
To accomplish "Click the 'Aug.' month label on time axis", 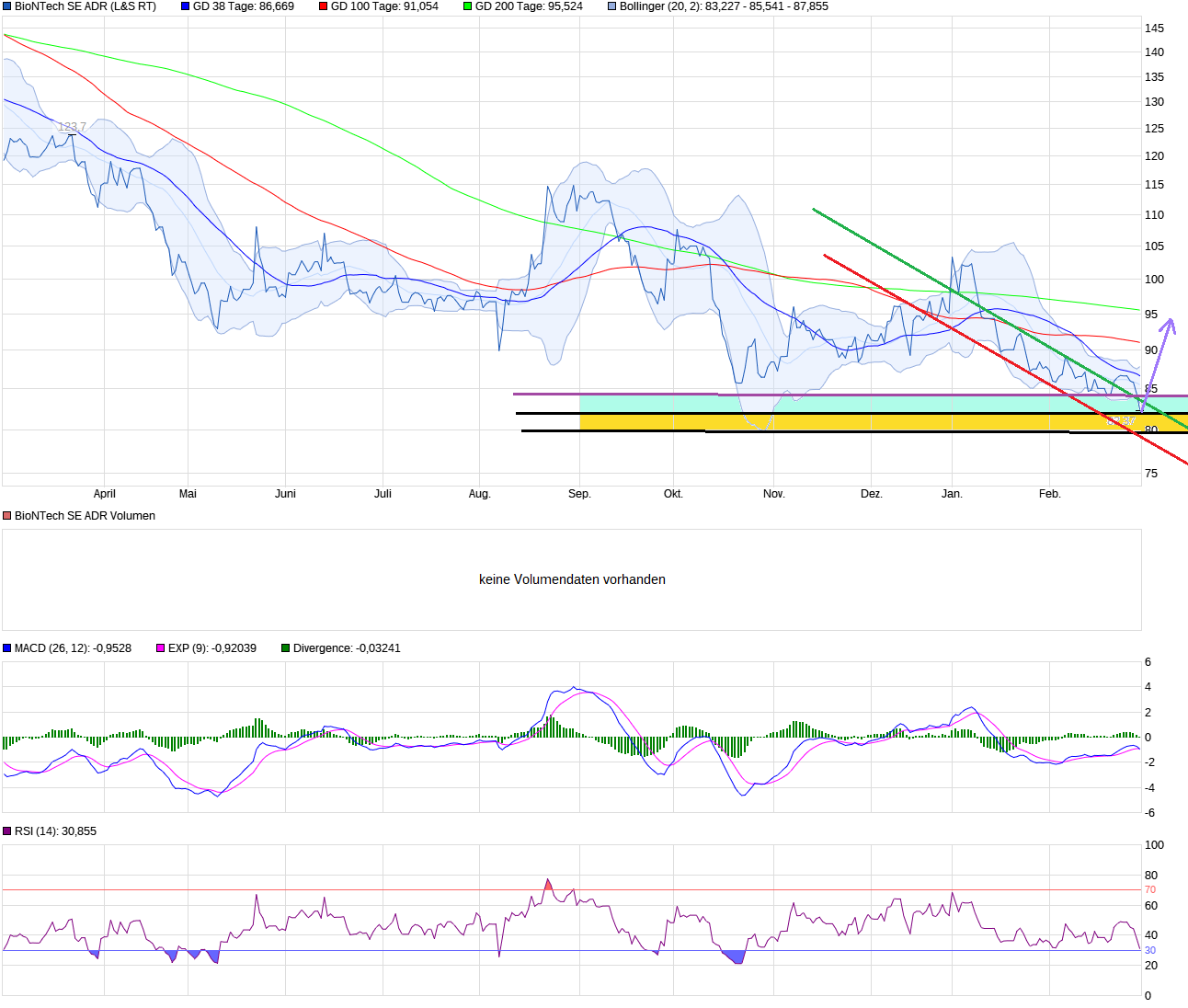I will click(480, 494).
